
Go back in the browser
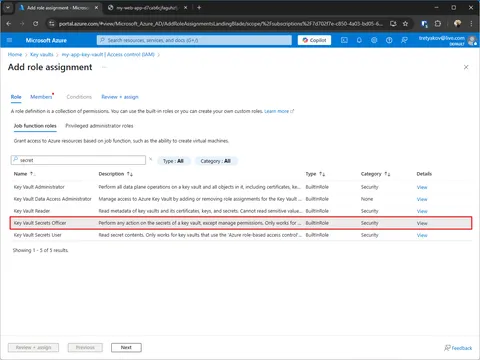[9, 24]
